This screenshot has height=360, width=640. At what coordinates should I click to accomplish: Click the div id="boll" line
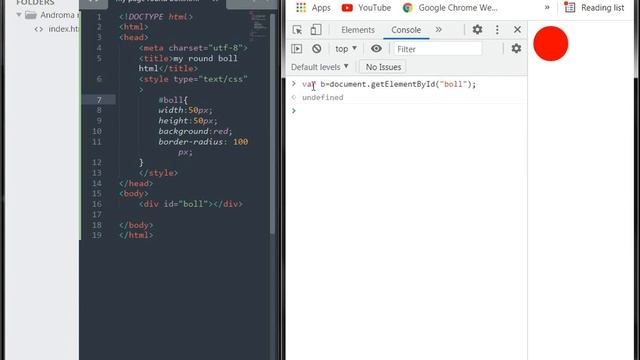point(191,204)
